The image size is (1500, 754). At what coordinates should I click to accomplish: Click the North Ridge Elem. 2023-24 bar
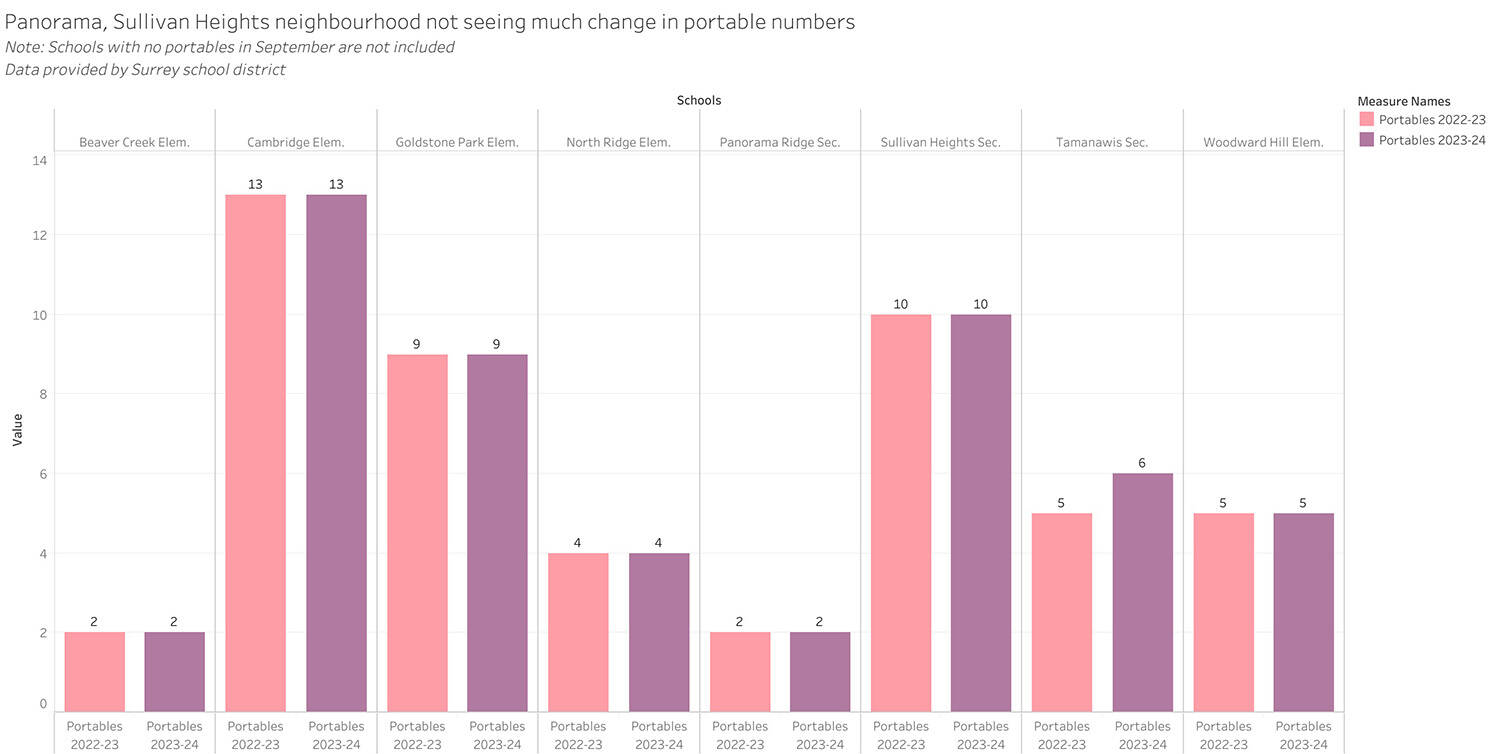pos(659,631)
